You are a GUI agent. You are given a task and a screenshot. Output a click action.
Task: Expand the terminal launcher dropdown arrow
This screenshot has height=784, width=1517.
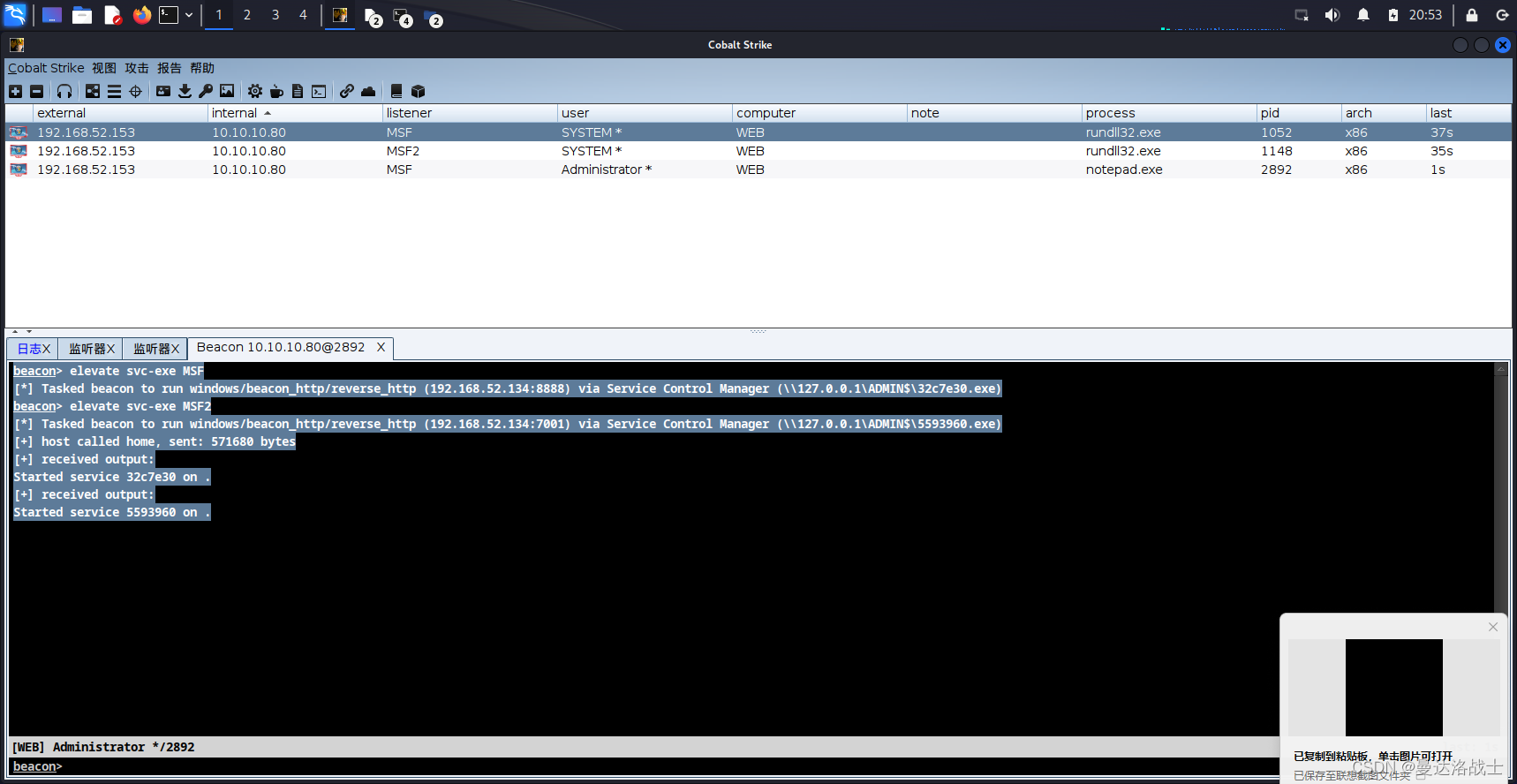pyautogui.click(x=189, y=15)
